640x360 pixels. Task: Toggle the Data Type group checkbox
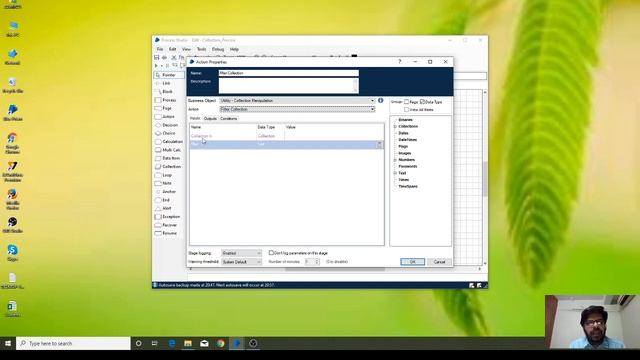(x=422, y=102)
